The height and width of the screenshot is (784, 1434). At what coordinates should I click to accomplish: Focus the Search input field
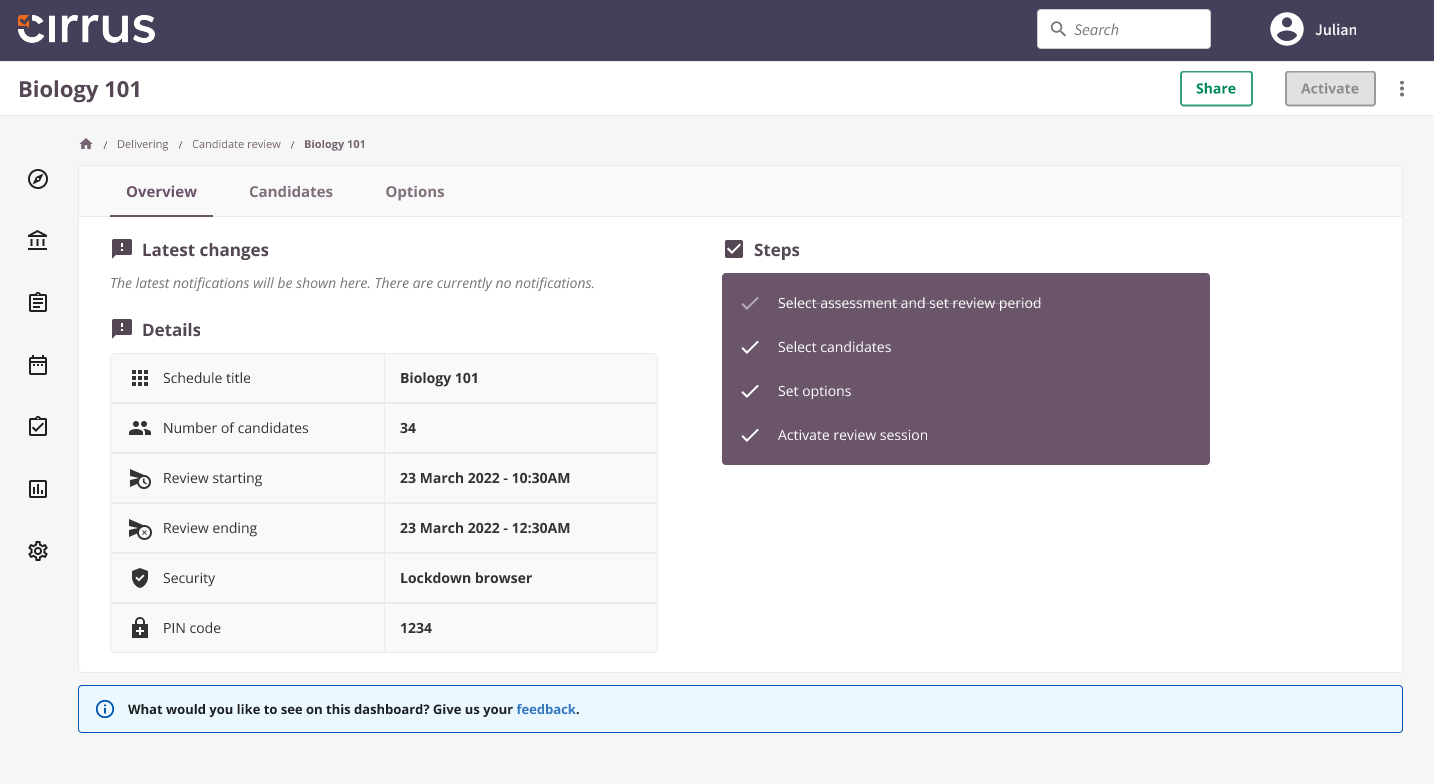click(1124, 29)
